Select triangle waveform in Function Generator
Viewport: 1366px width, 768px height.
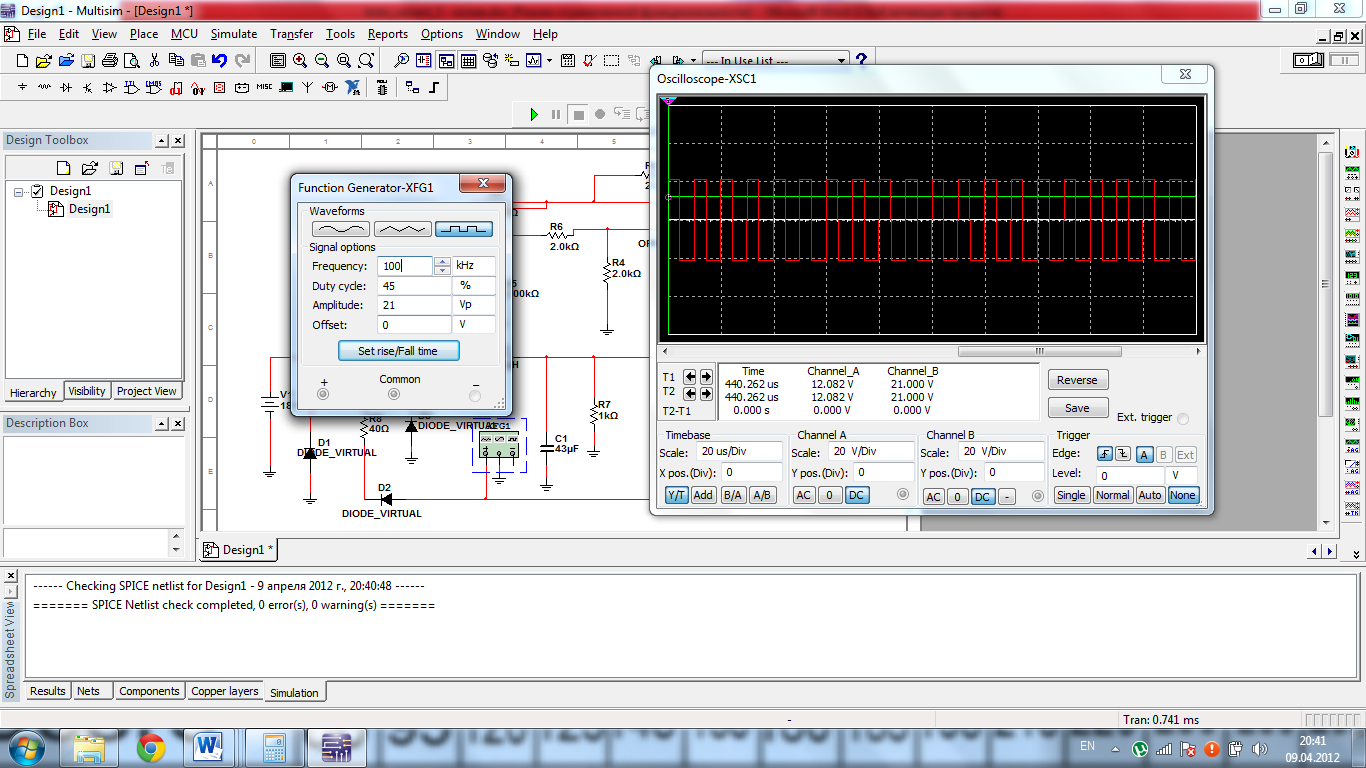point(402,229)
